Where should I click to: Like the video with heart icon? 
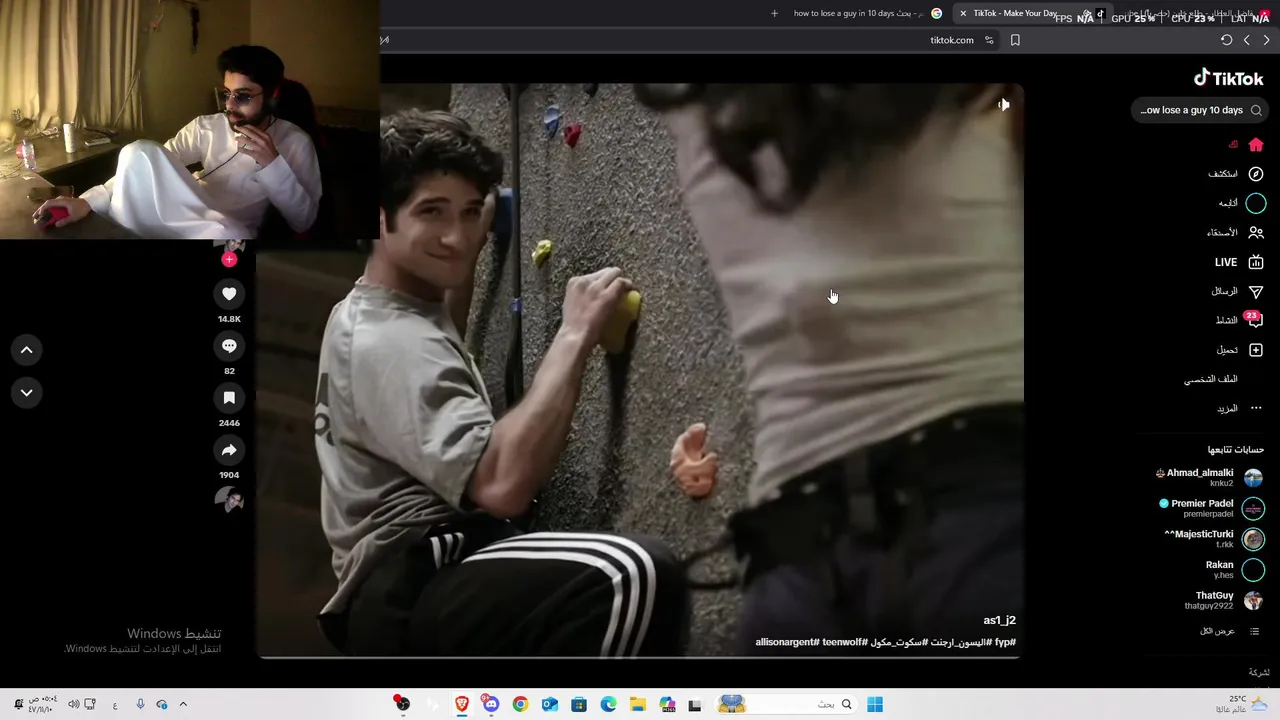pyautogui.click(x=229, y=294)
